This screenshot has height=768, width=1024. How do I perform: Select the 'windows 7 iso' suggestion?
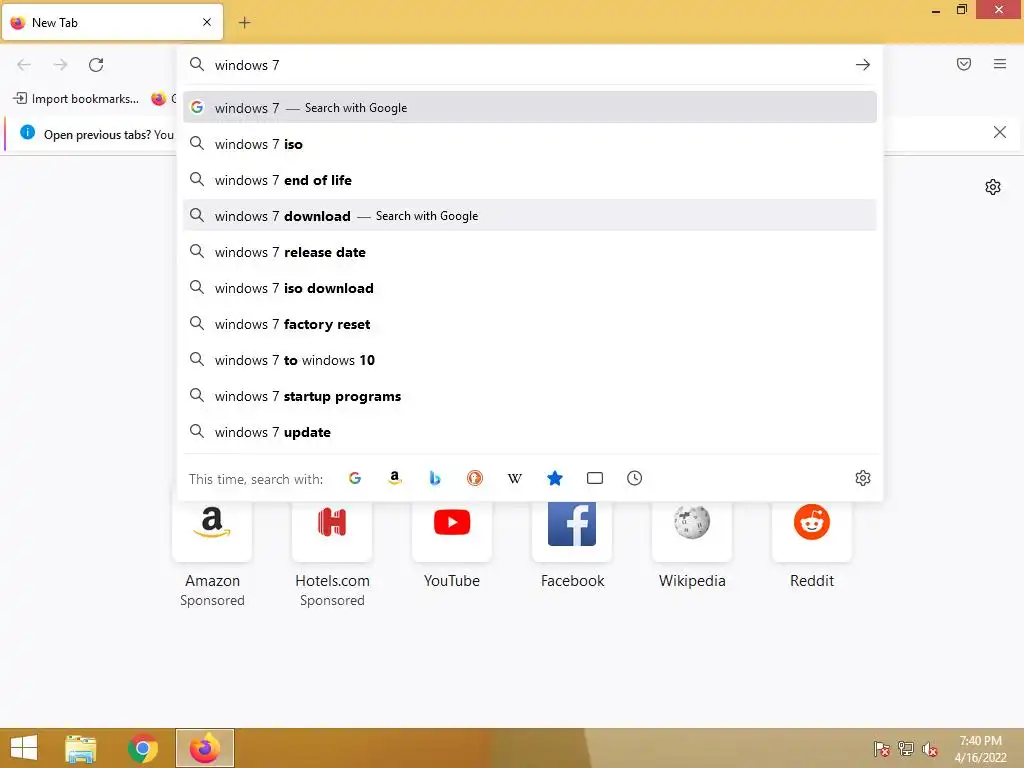(530, 144)
